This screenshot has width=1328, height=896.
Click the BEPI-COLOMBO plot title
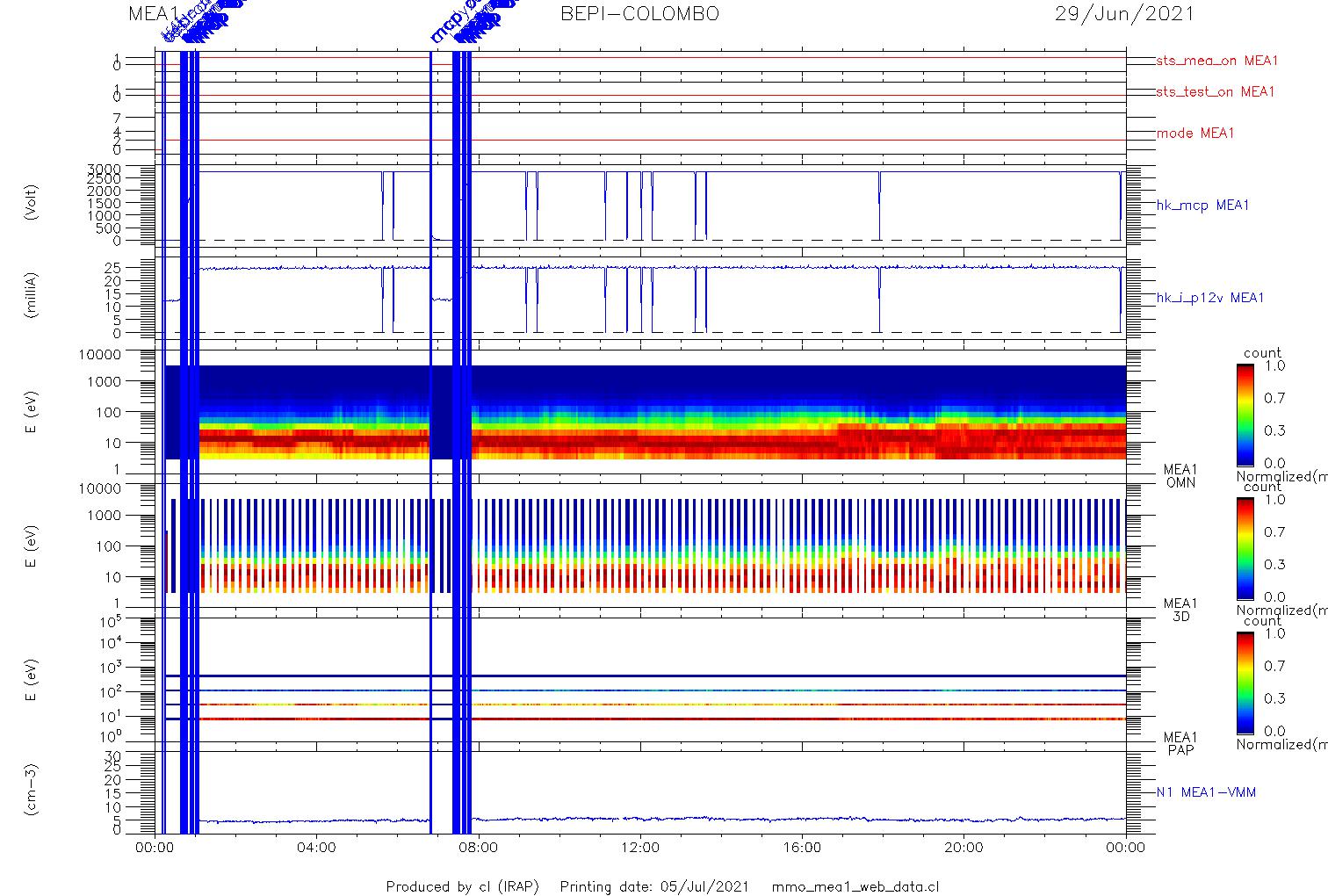tap(639, 13)
